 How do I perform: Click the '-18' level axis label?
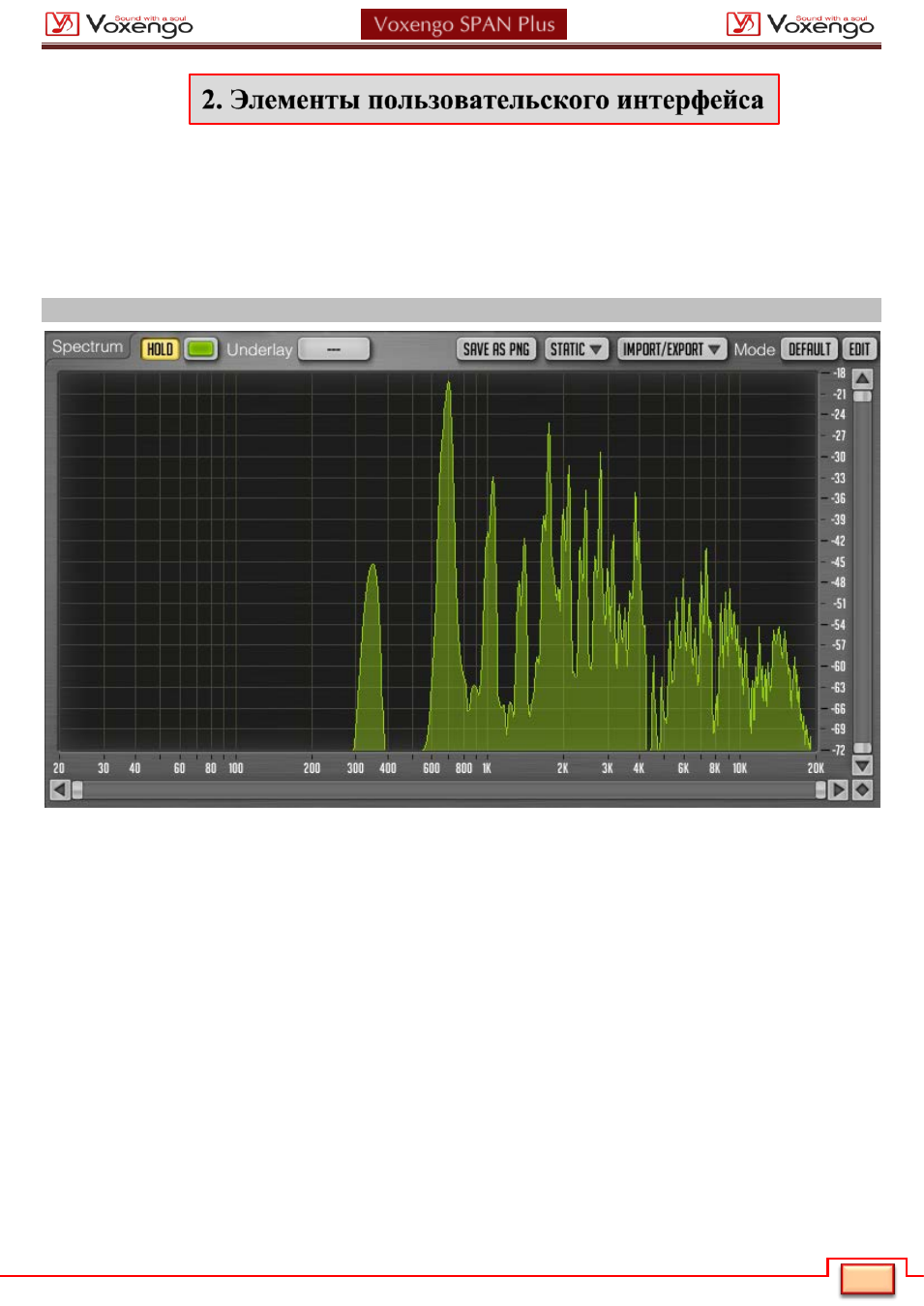tap(839, 373)
